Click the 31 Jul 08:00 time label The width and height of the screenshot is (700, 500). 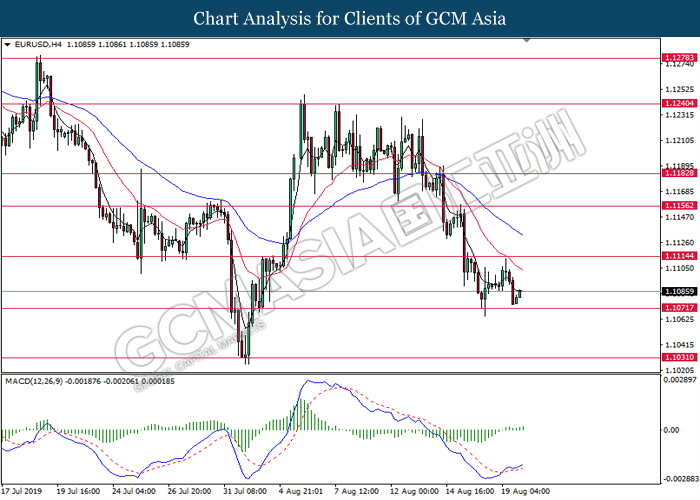coord(245,491)
